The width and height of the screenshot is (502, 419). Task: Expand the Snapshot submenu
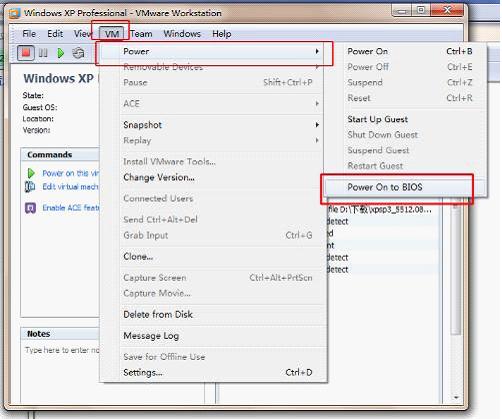(x=212, y=125)
